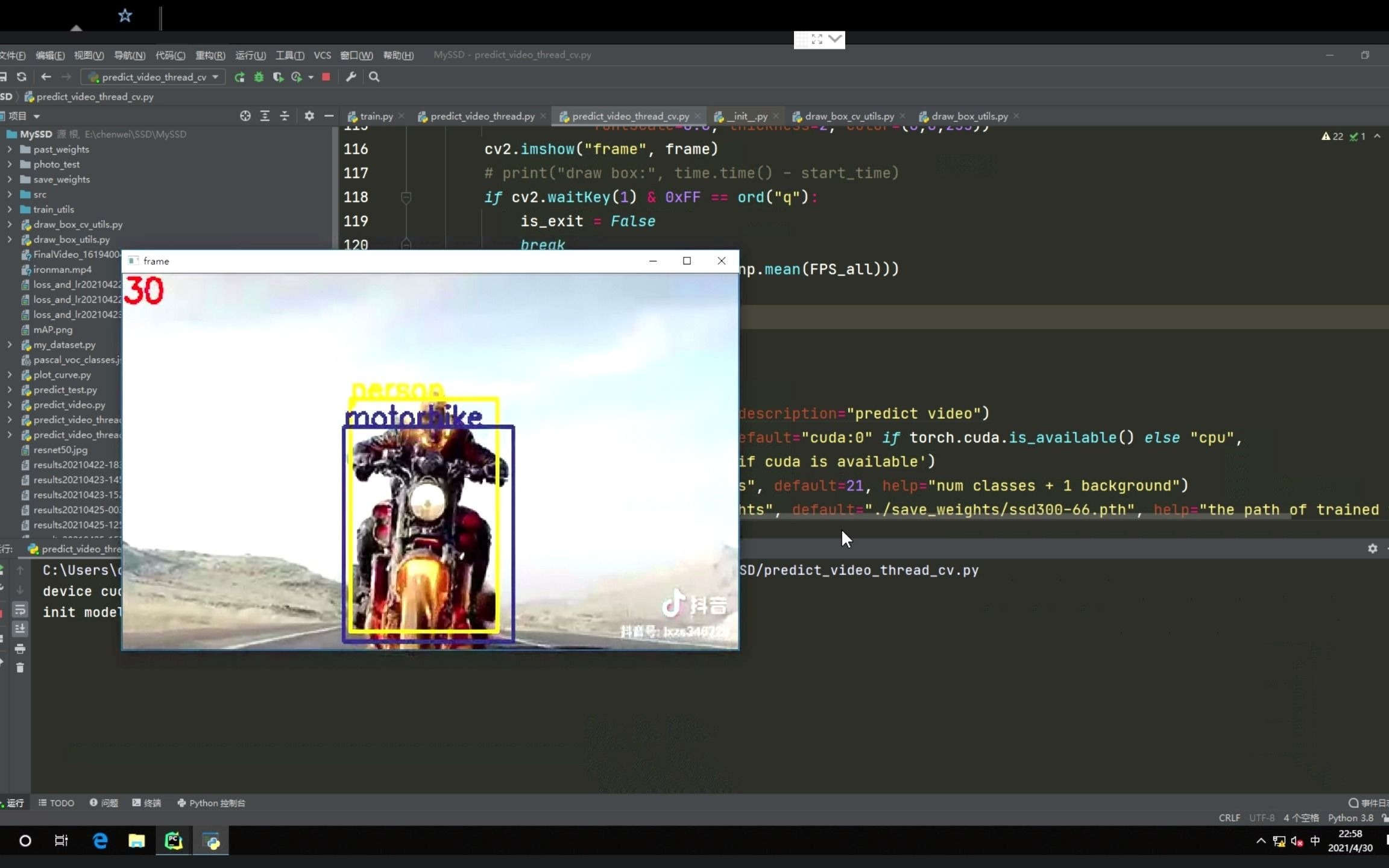The image size is (1389, 868).
Task: Open the 运行(U) menu
Action: (x=250, y=55)
